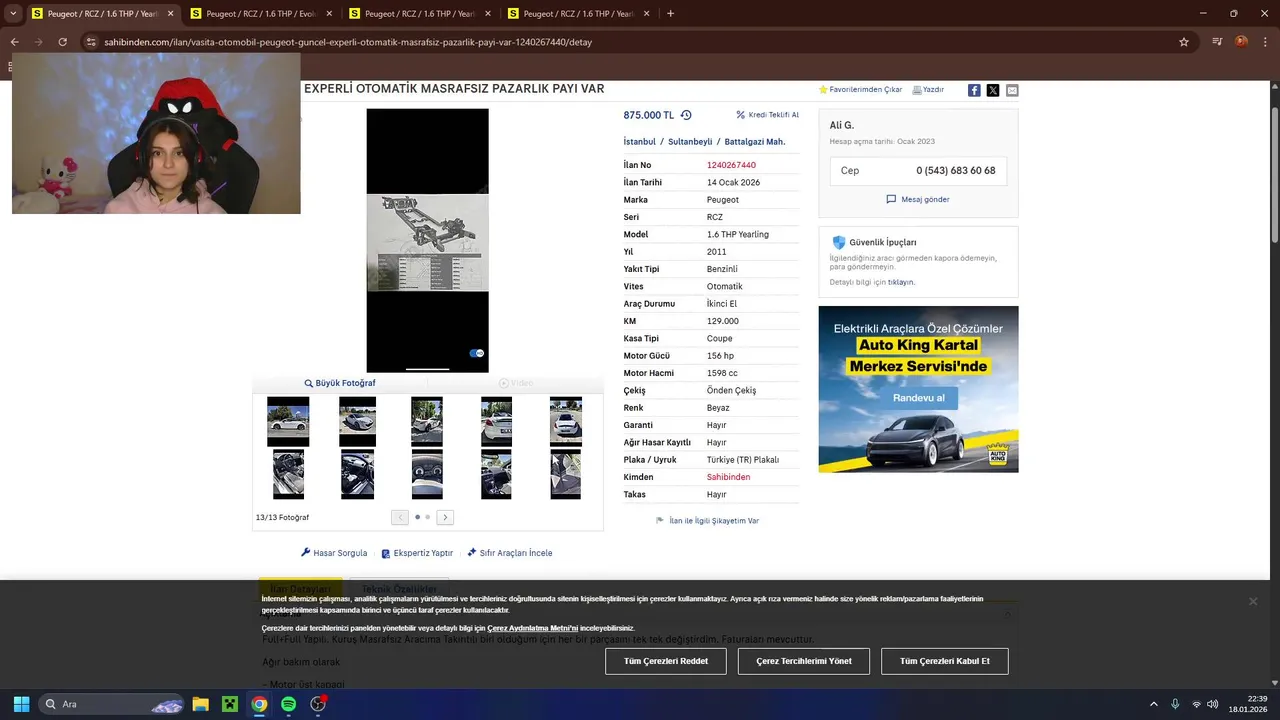Open the Sultanbeyli breadcrumb link
Viewport: 1280px width, 720px height.
tap(690, 142)
